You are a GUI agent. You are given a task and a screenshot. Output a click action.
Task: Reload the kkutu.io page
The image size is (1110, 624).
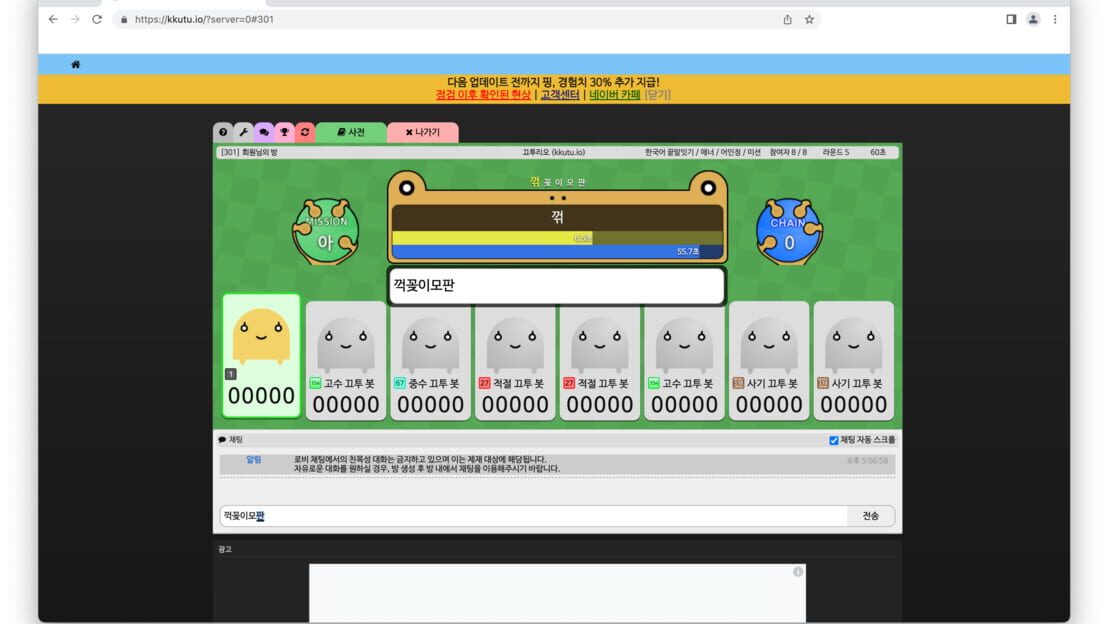click(x=97, y=20)
